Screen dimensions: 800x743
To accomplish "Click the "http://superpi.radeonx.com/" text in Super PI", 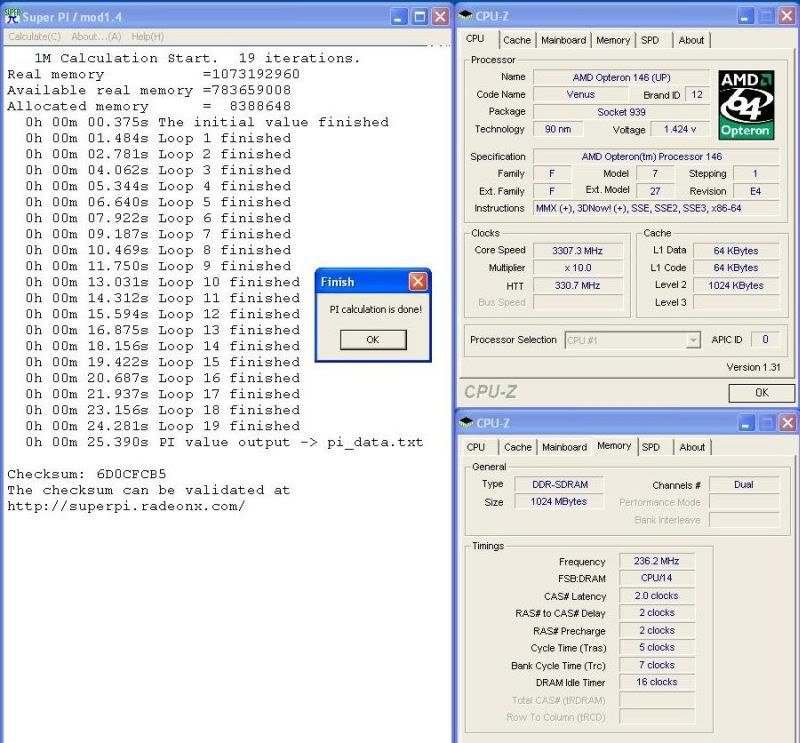I will point(126,506).
